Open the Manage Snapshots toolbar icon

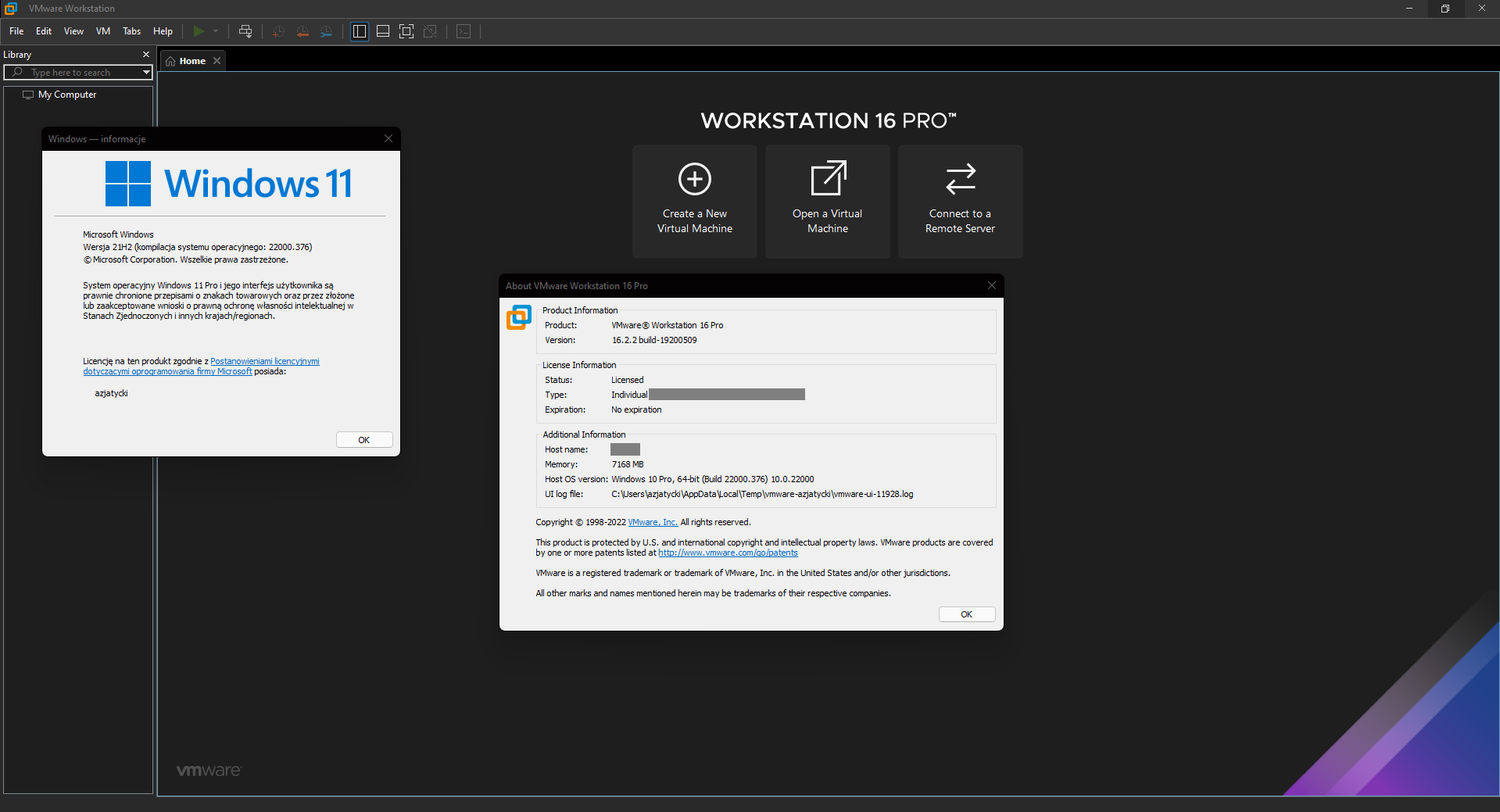tap(326, 31)
